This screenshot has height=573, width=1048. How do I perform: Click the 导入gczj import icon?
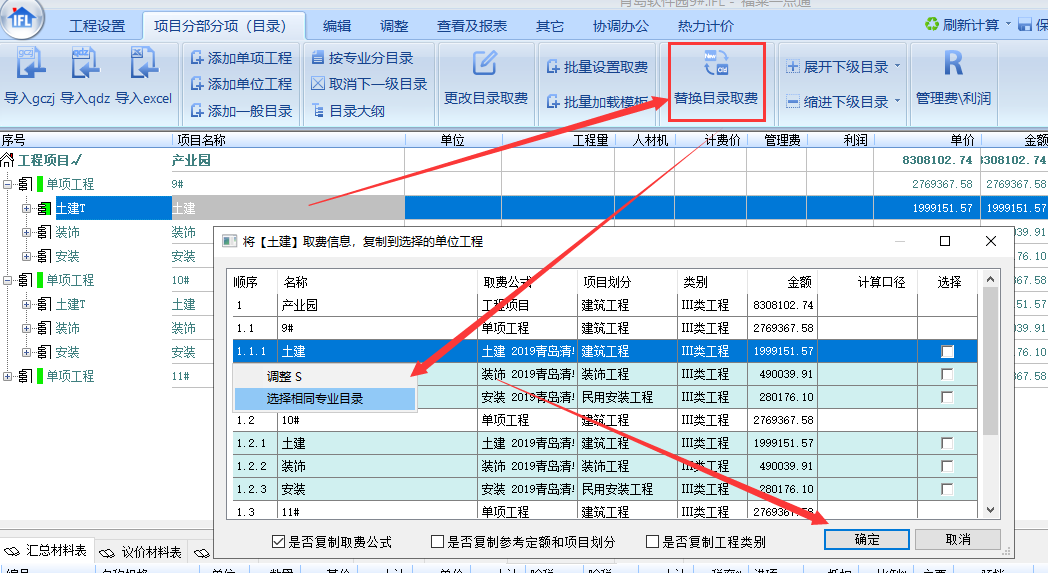[32, 66]
